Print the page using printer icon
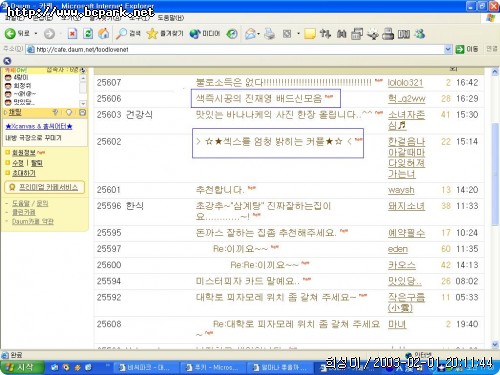Image resolution: width=500 pixels, height=375 pixels. (270, 34)
